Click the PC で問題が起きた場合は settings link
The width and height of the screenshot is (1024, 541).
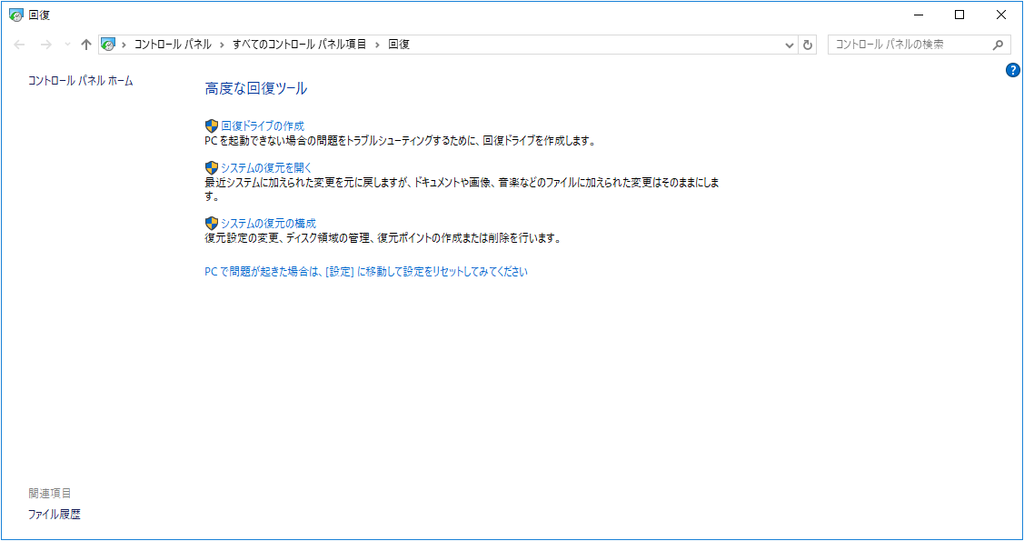pos(366,272)
